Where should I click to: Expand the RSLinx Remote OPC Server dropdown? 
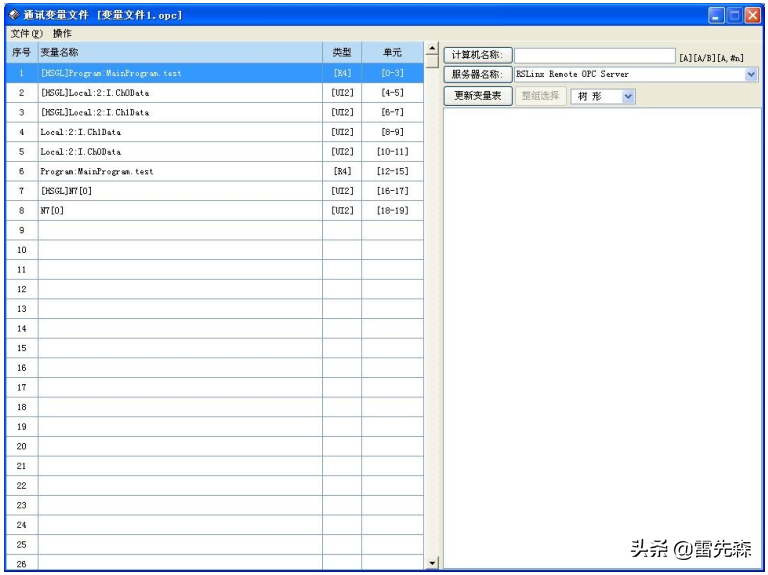751,75
